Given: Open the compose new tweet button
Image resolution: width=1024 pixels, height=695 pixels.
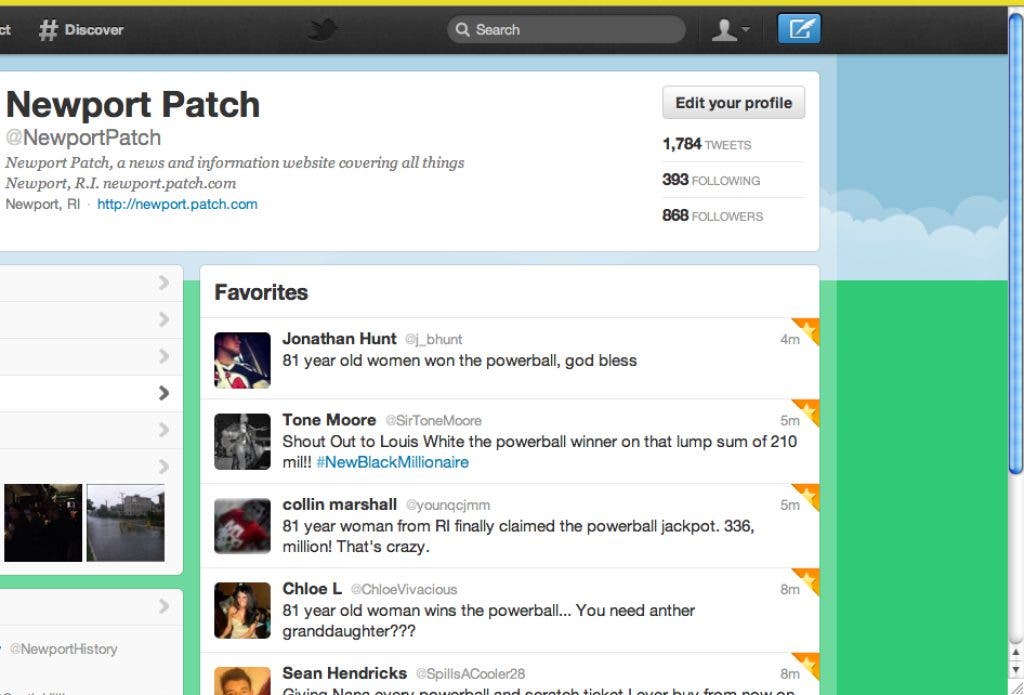Looking at the screenshot, I should (x=799, y=29).
